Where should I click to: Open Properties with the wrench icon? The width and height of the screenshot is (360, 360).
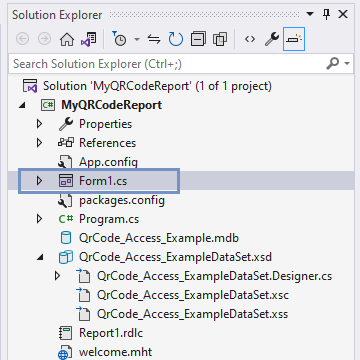point(272,40)
